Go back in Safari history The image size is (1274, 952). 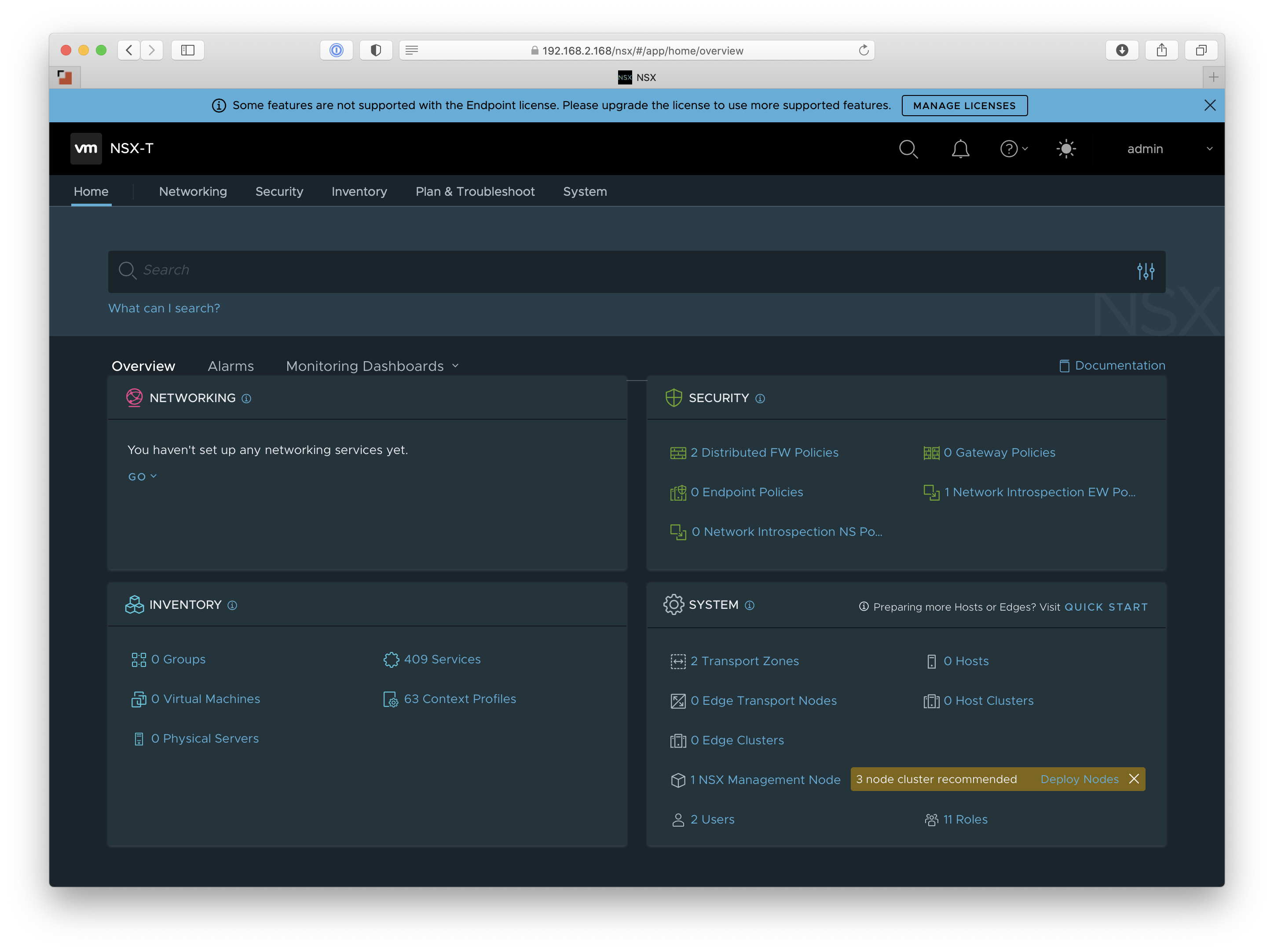click(129, 51)
